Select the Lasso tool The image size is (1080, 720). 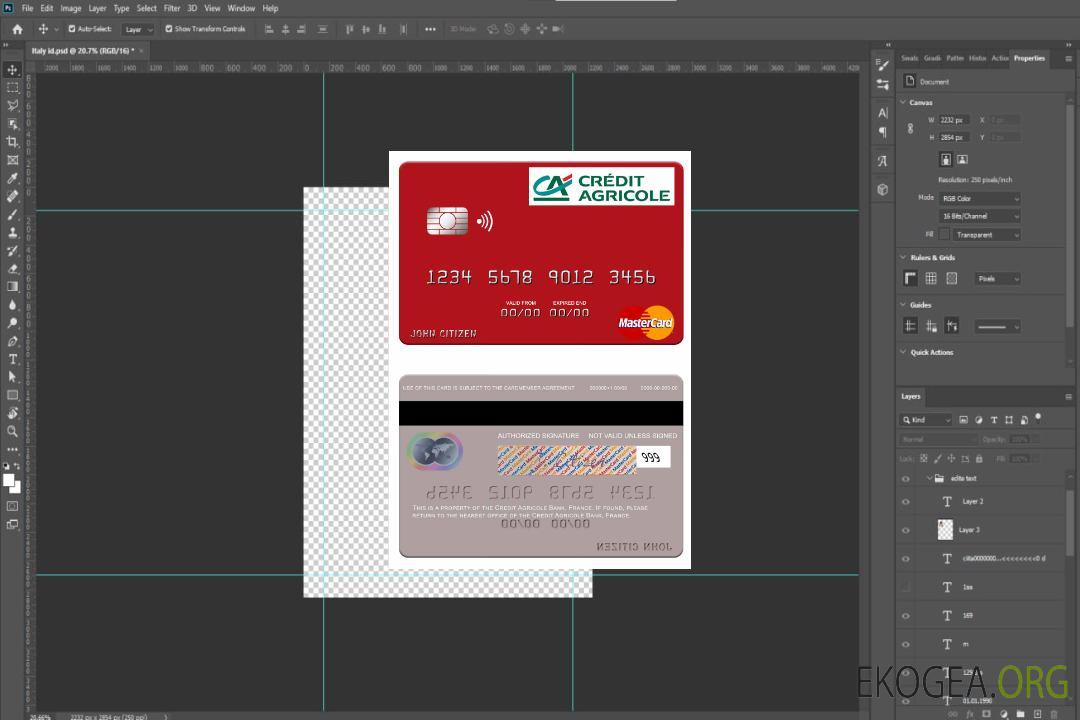tap(12, 105)
